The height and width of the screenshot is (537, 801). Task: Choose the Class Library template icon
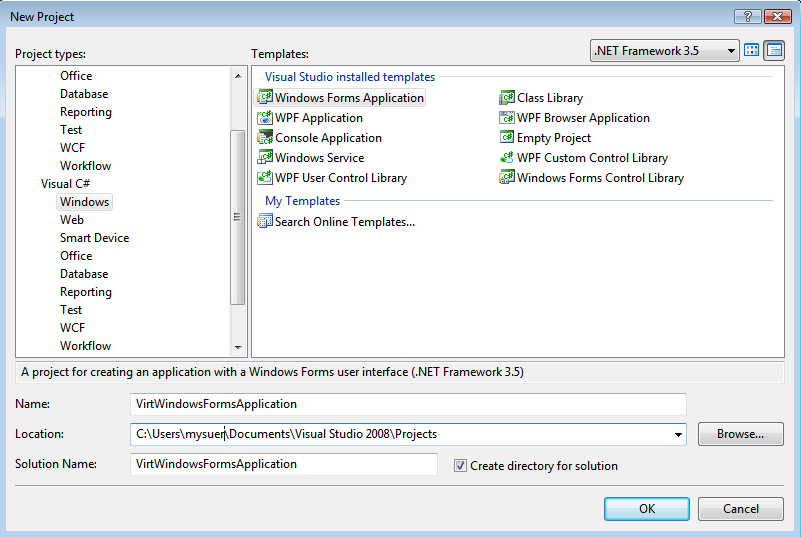pos(507,98)
